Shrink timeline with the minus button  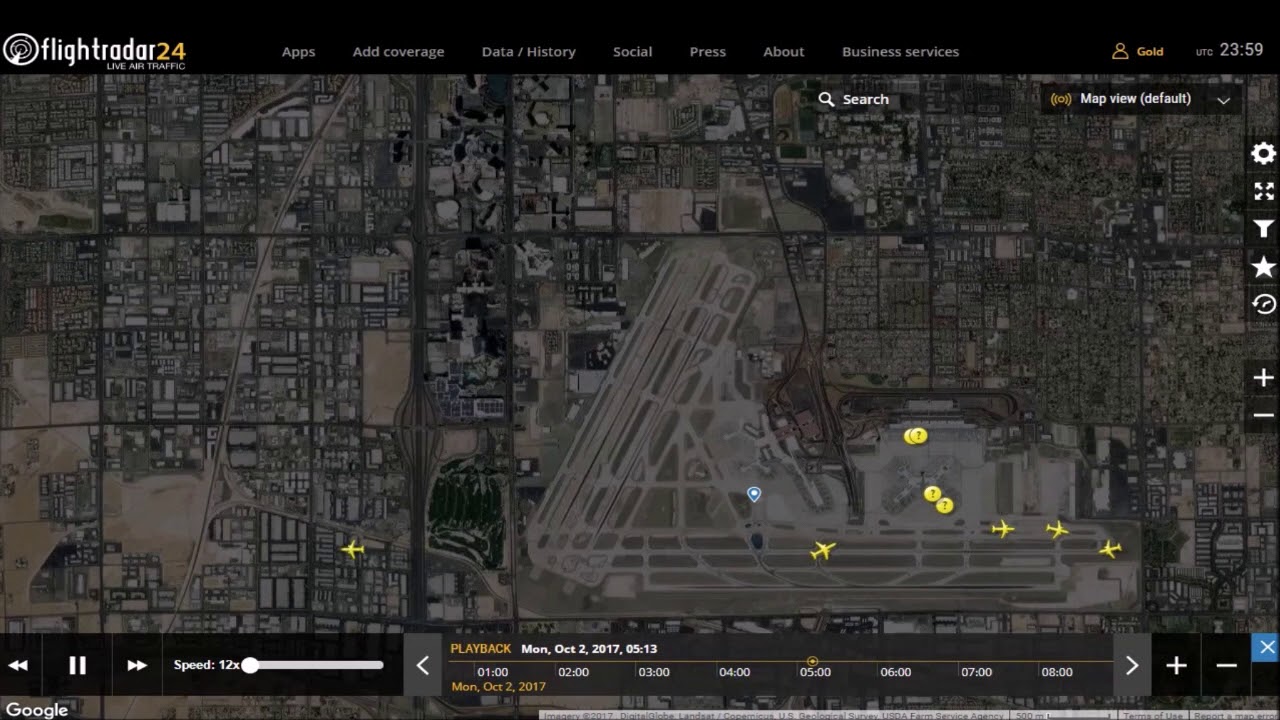(x=1227, y=665)
